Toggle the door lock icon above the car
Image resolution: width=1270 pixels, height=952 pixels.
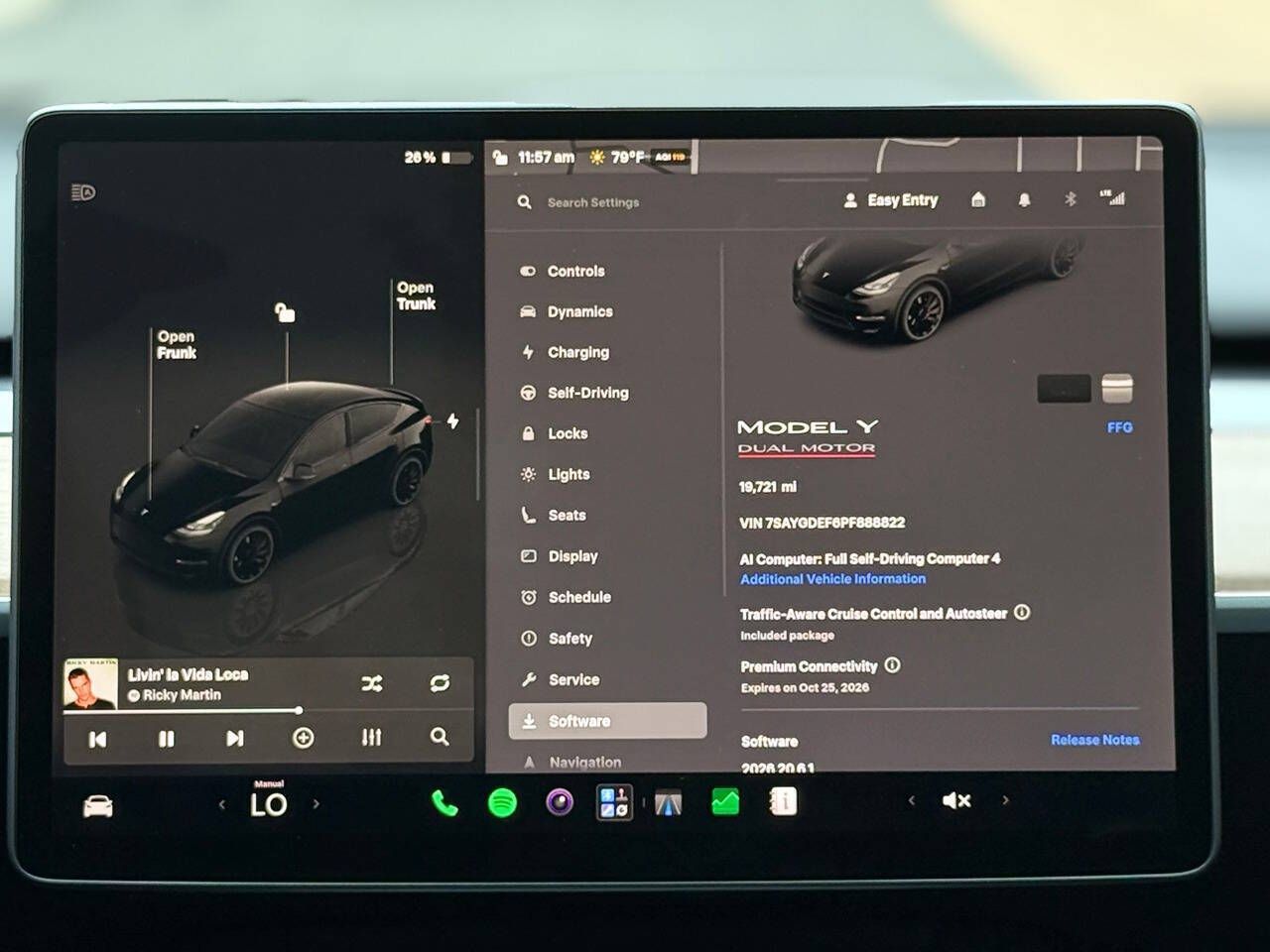(x=285, y=313)
